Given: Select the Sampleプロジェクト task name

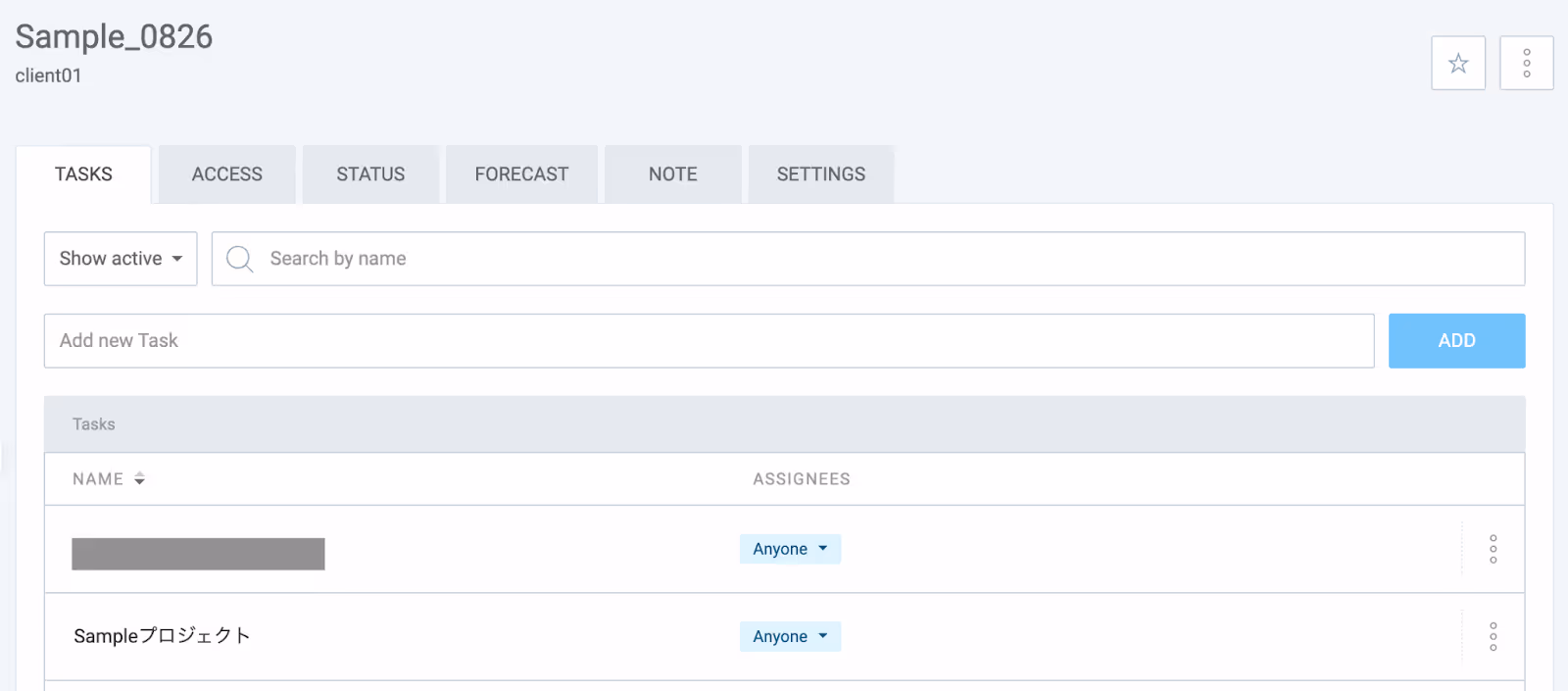Looking at the screenshot, I should tap(162, 636).
